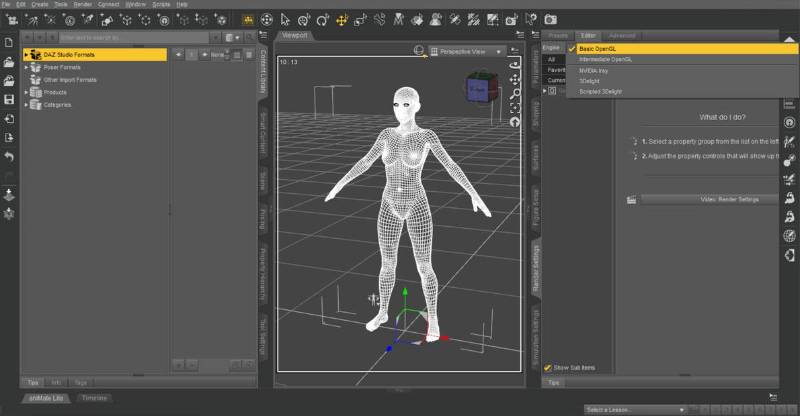Image resolution: width=800 pixels, height=416 pixels.
Task: Click the viewport pan arrows icon
Action: [515, 79]
